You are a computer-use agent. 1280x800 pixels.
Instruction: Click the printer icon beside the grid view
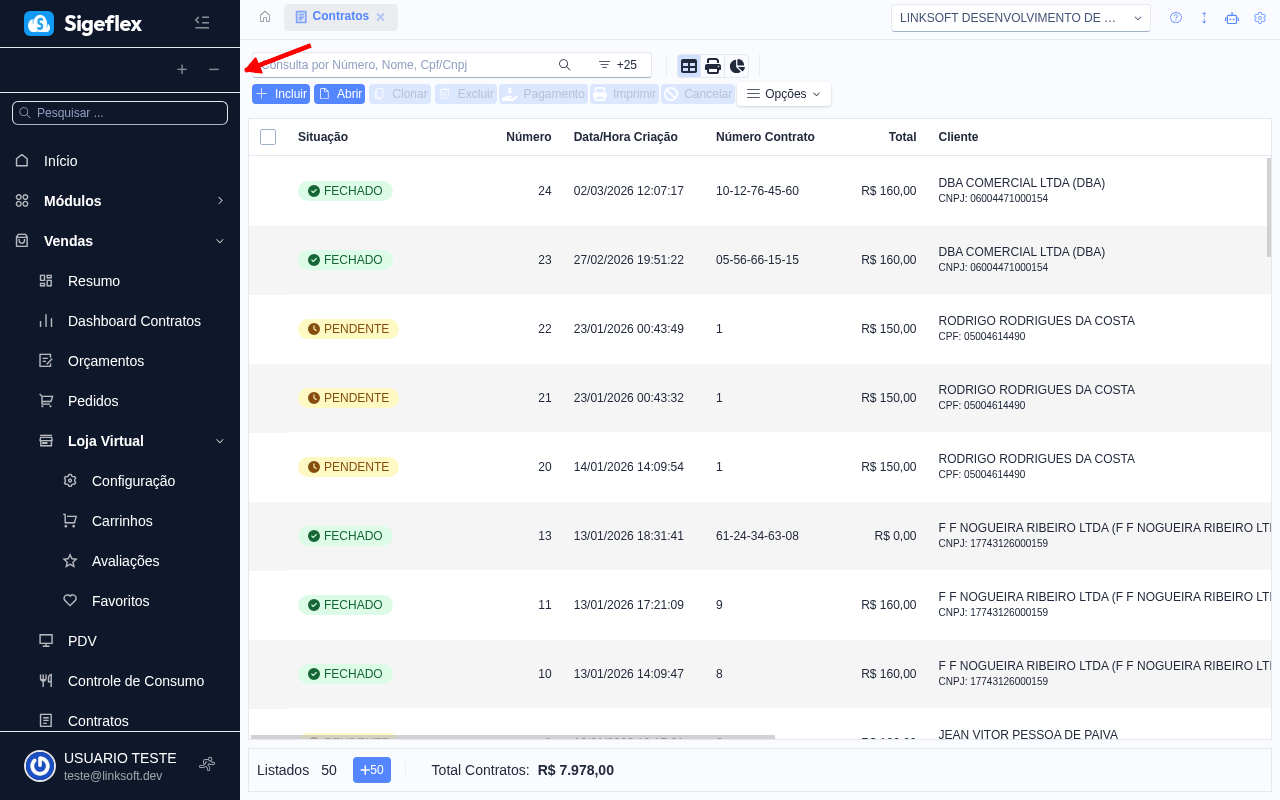pyautogui.click(x=713, y=66)
